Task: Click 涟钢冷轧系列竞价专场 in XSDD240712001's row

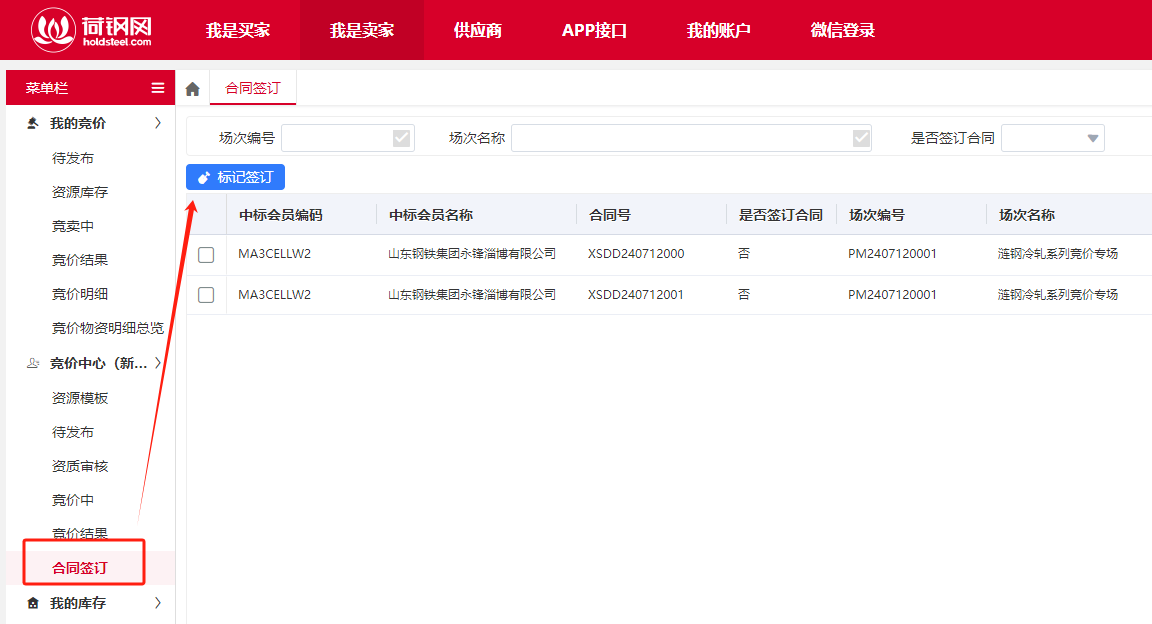Action: coord(1058,295)
